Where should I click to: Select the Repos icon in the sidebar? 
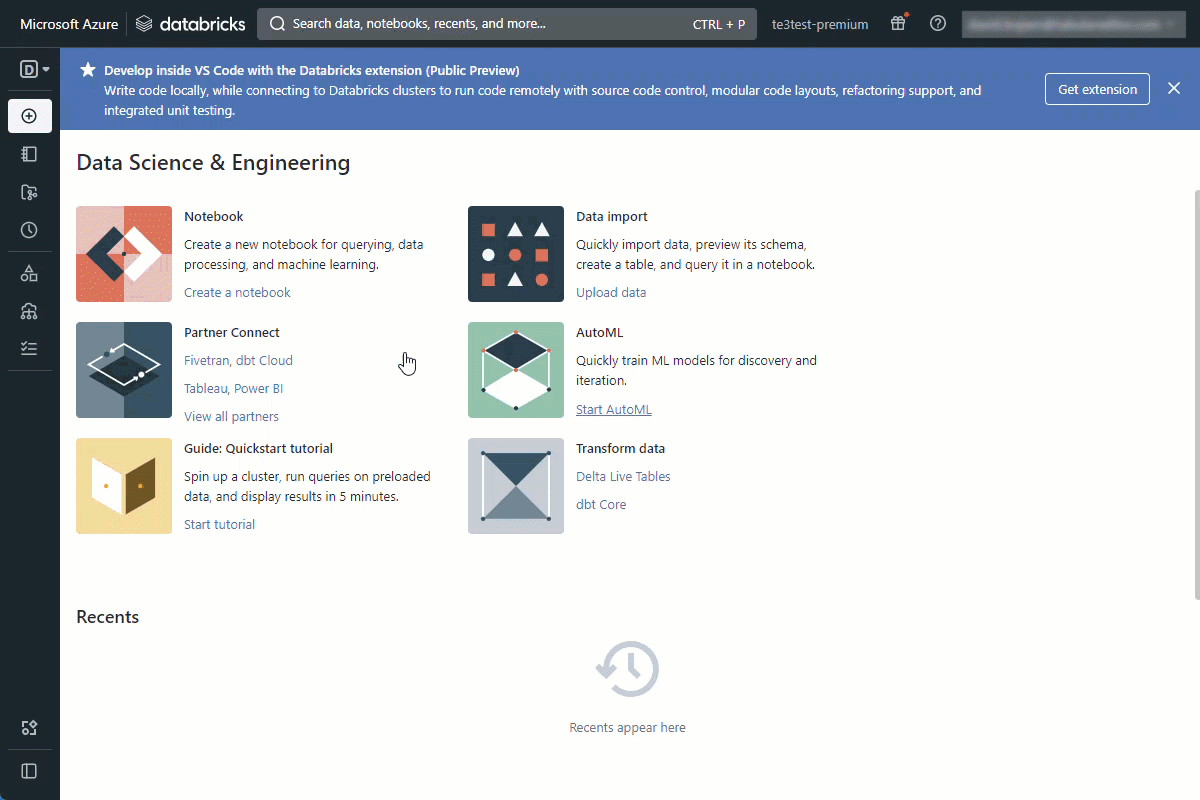point(30,191)
